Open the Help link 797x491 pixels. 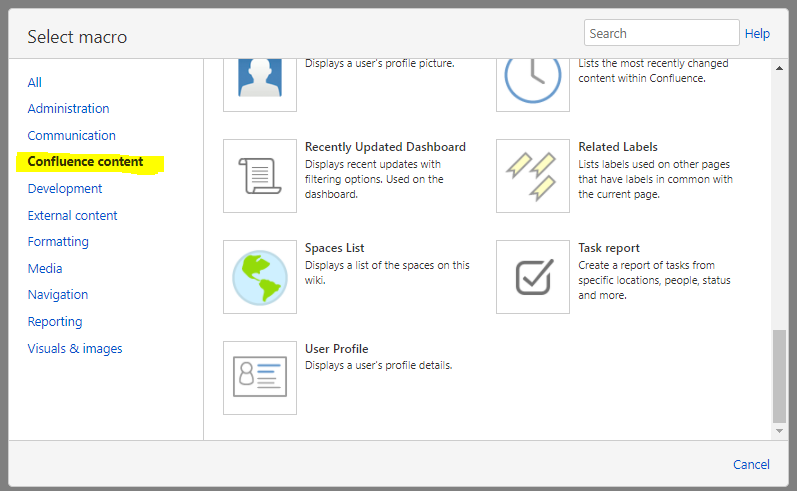point(757,34)
